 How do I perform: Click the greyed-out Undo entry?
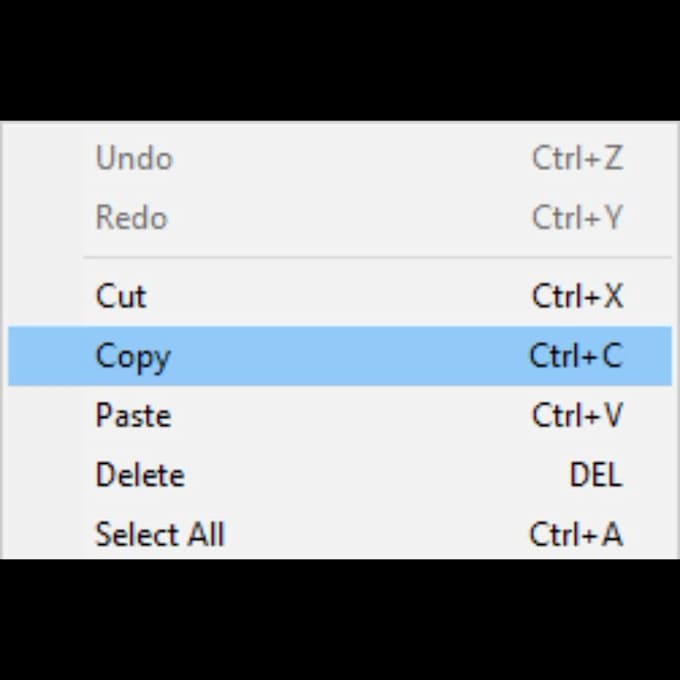pyautogui.click(x=134, y=158)
